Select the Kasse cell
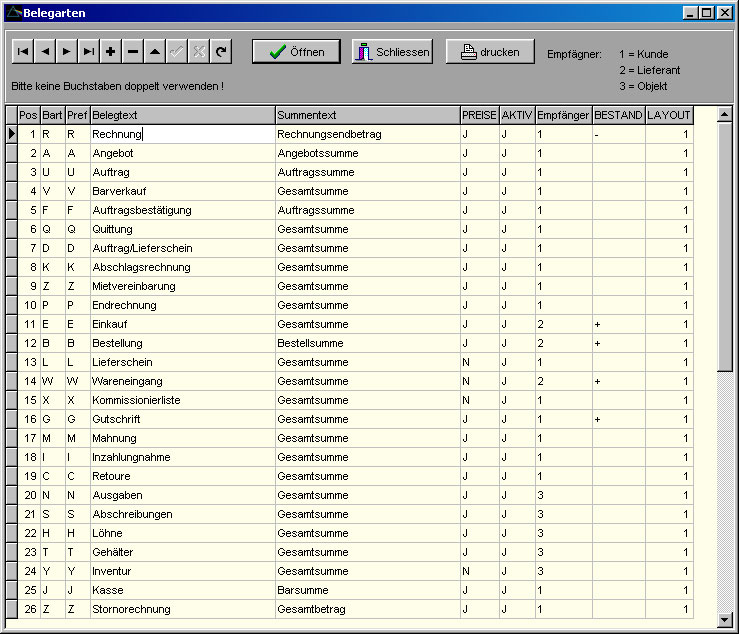739x634 pixels. click(x=182, y=590)
